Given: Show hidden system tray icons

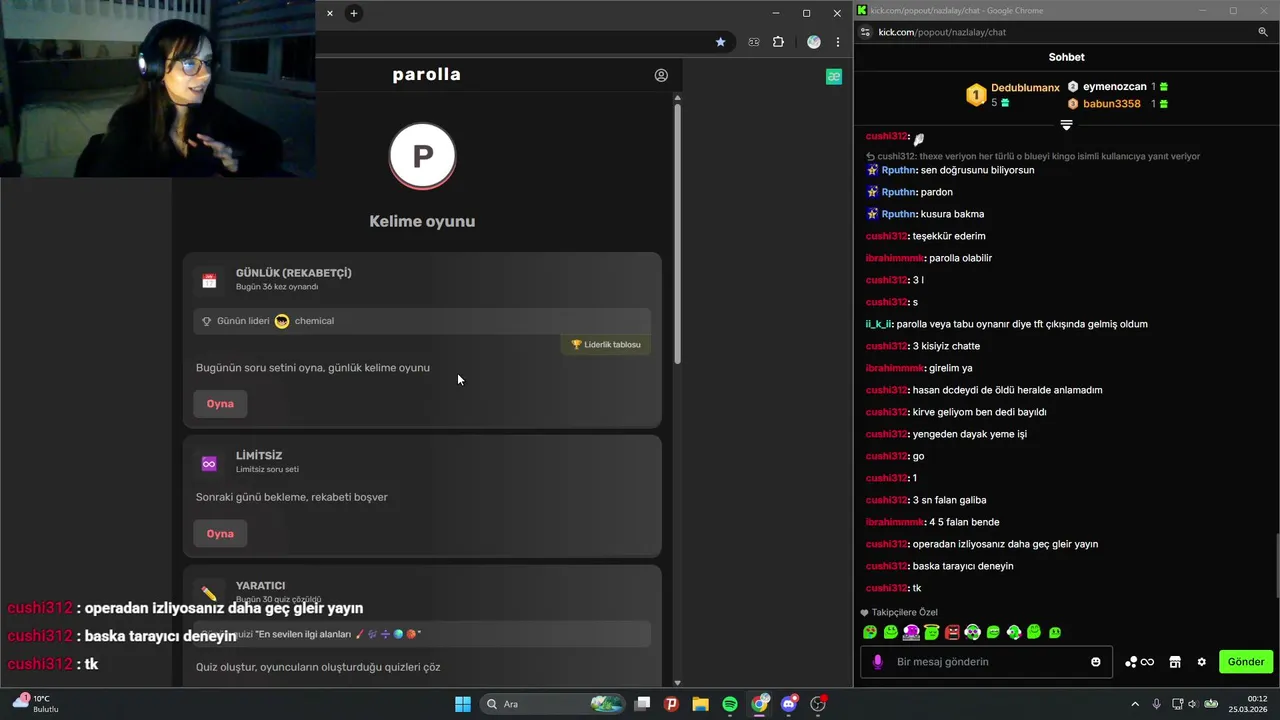Looking at the screenshot, I should (x=1135, y=704).
